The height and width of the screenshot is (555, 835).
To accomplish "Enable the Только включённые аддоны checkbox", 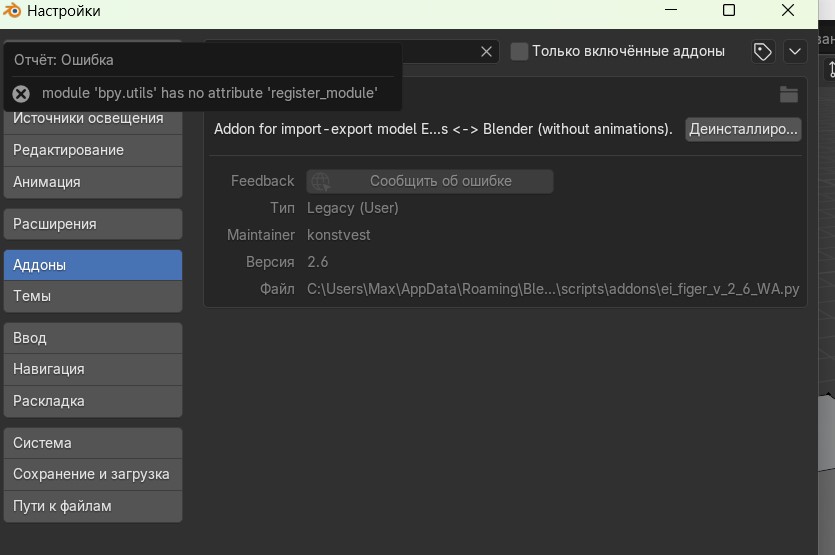I will (519, 52).
